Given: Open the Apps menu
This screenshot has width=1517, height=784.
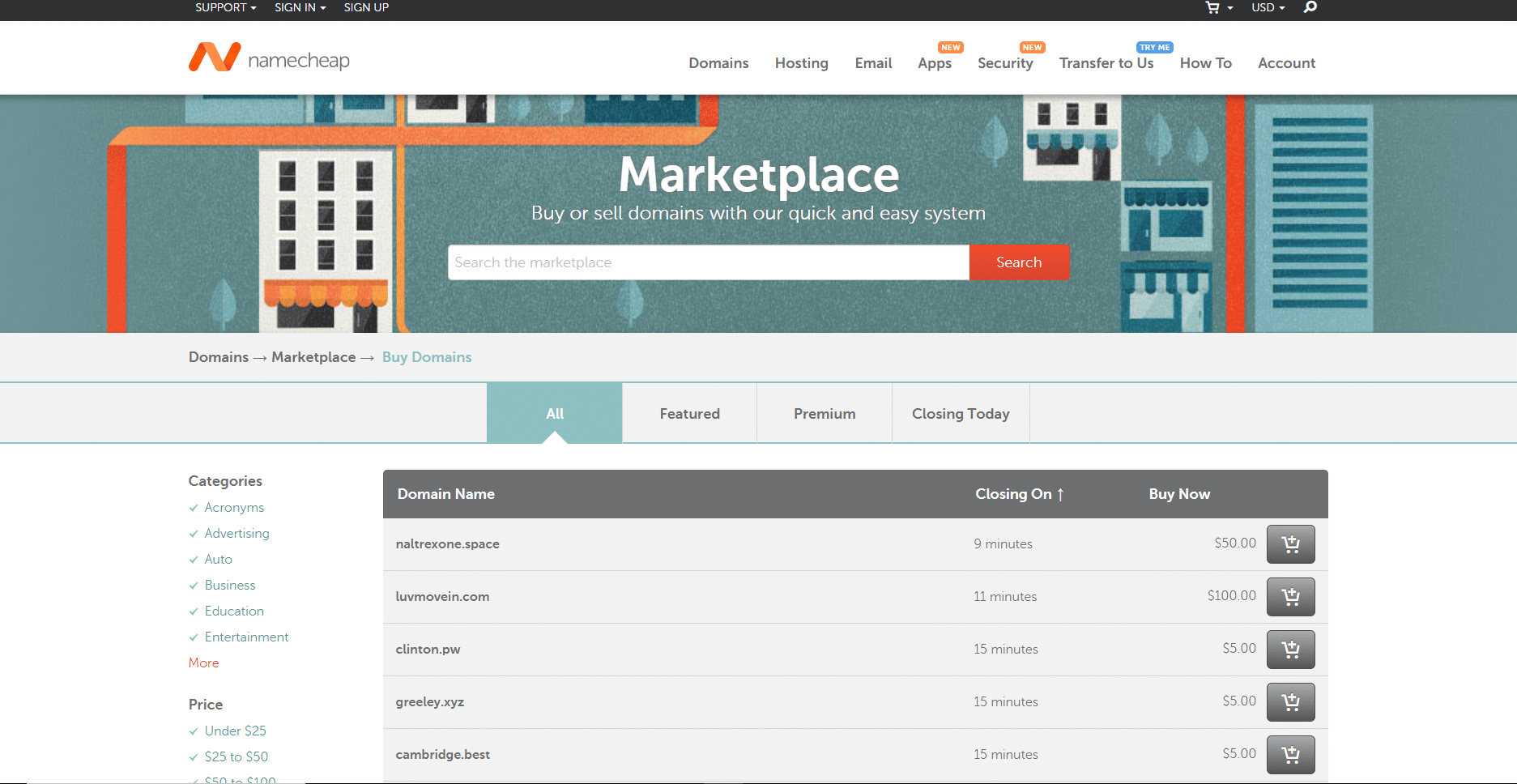Looking at the screenshot, I should pos(935,63).
